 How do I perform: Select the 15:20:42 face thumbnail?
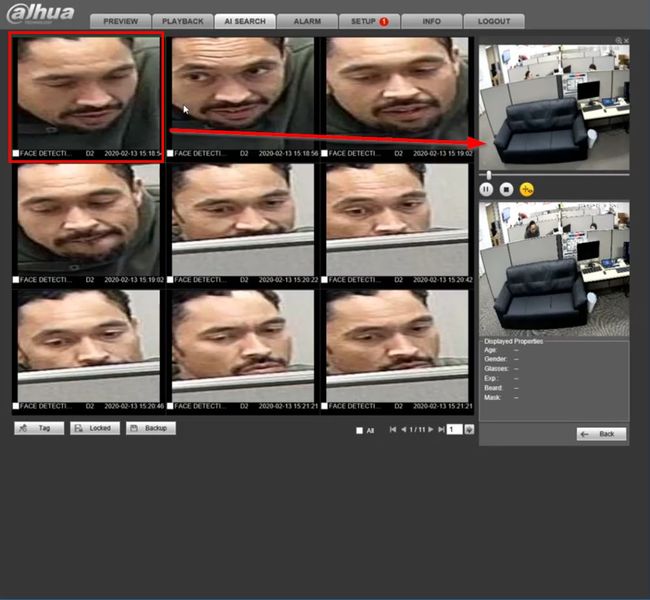click(397, 219)
